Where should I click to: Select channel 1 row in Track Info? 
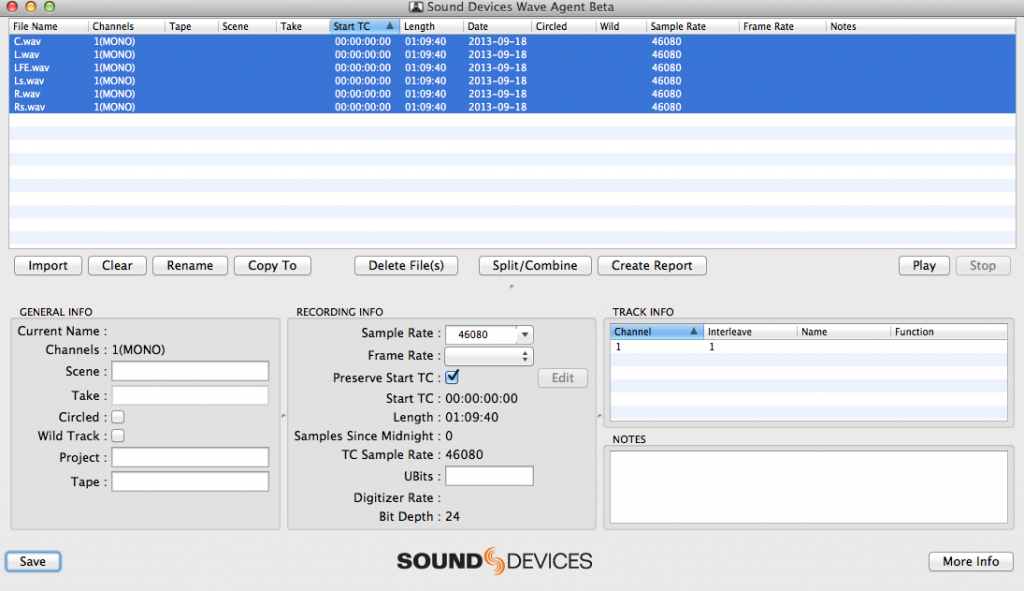[x=808, y=347]
